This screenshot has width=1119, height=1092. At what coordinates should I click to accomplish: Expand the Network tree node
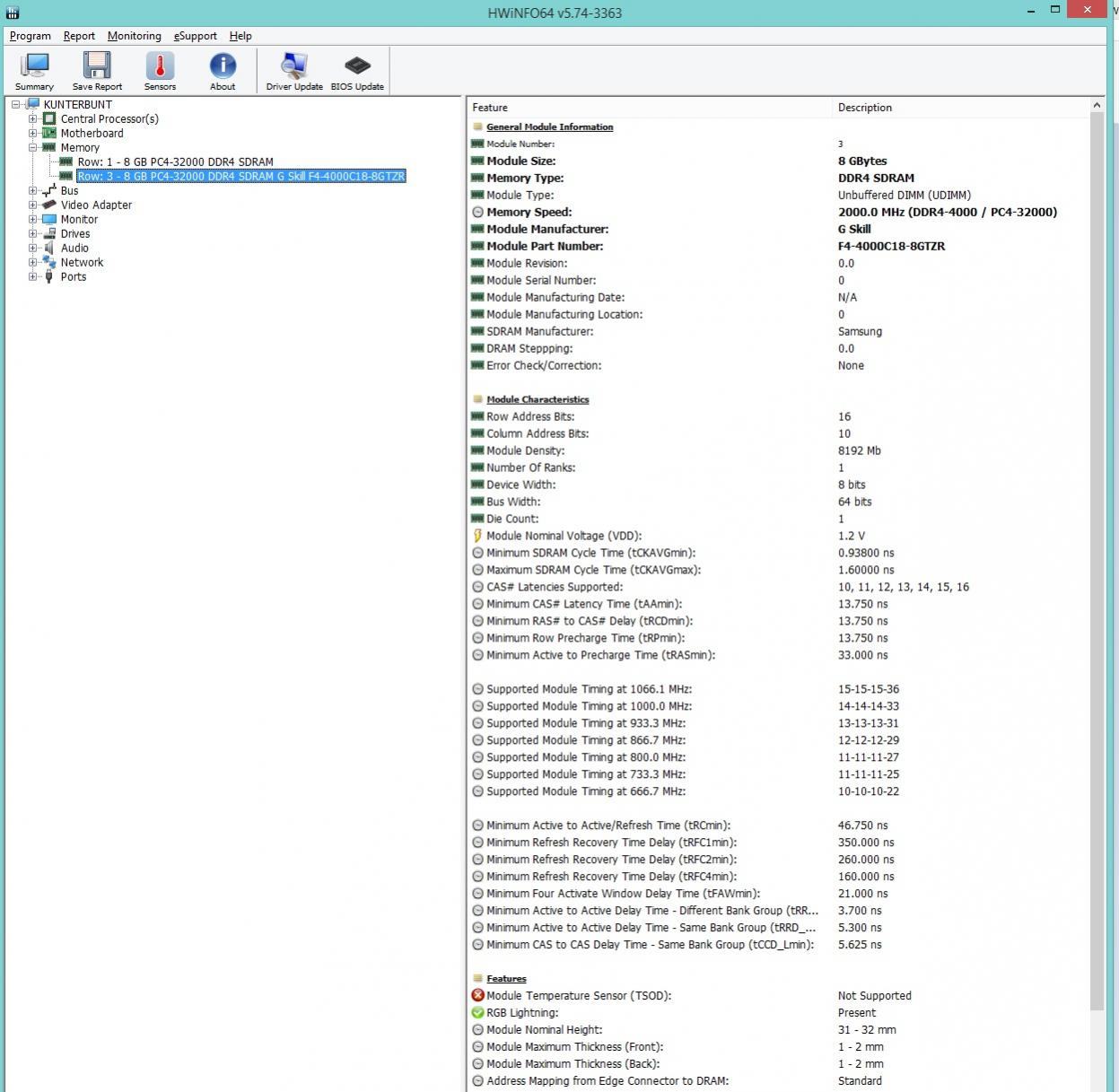[32, 262]
